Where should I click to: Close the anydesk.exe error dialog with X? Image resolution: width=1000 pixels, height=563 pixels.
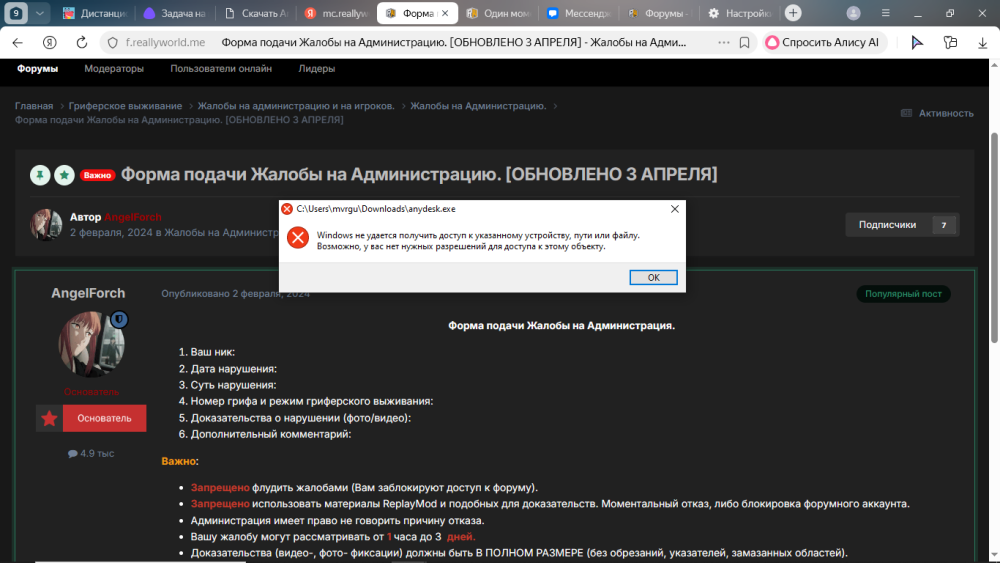675,208
